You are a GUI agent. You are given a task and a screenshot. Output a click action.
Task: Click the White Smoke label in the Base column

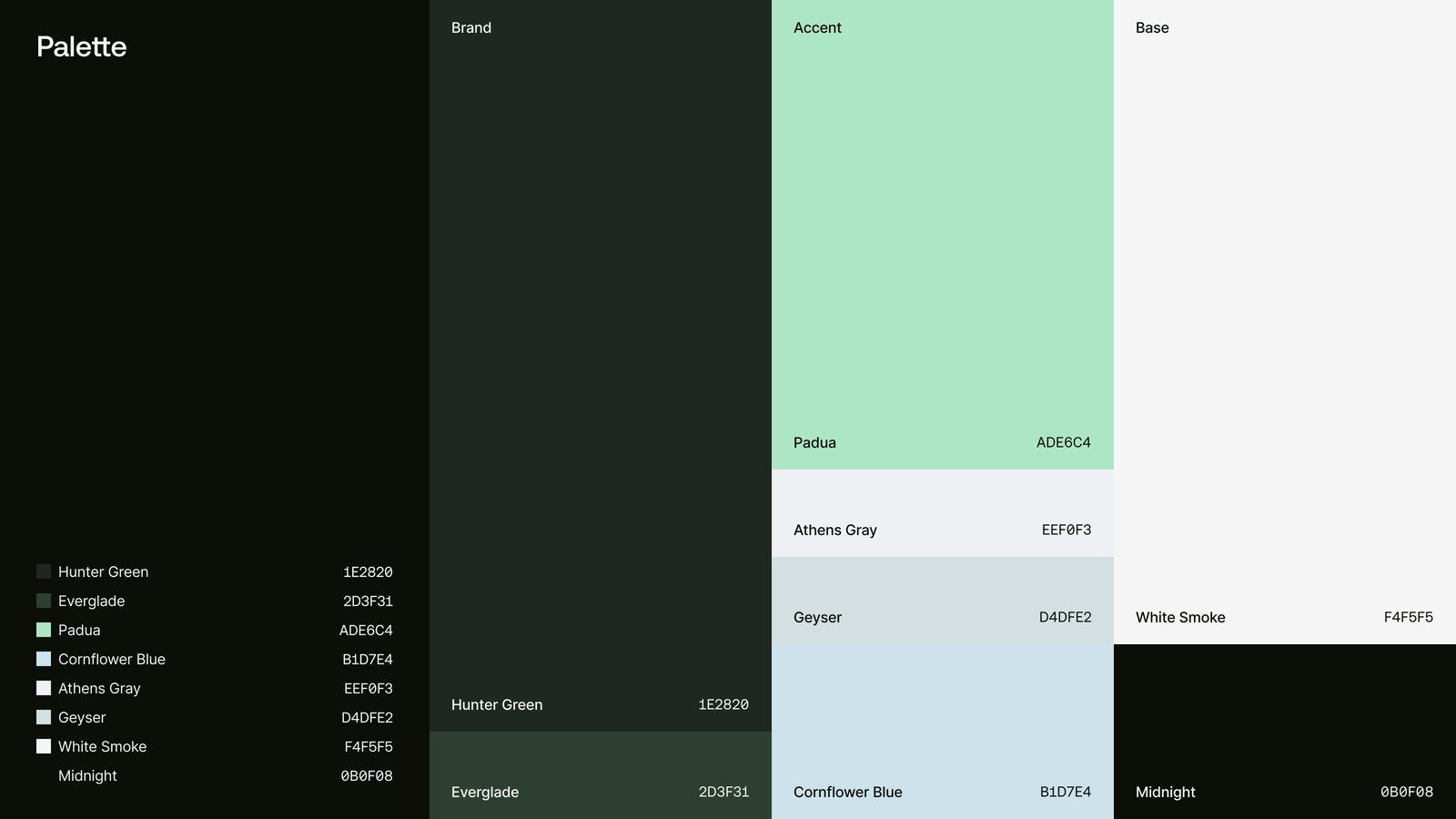(1180, 617)
